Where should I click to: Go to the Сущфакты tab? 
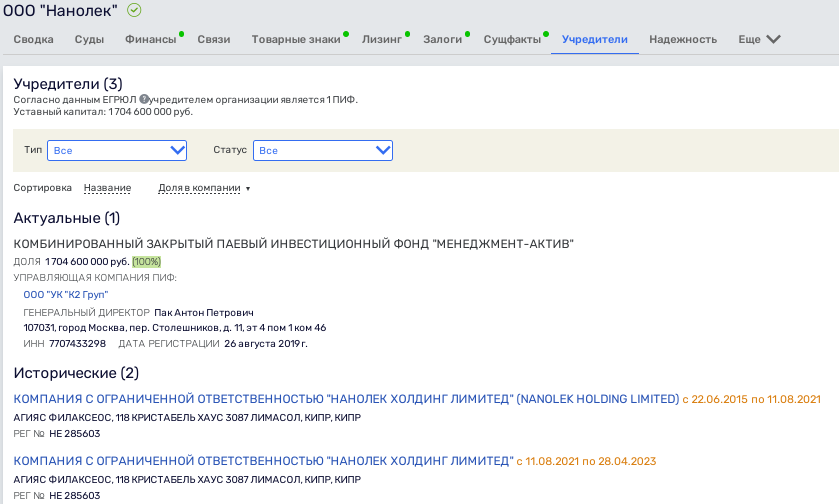point(512,39)
